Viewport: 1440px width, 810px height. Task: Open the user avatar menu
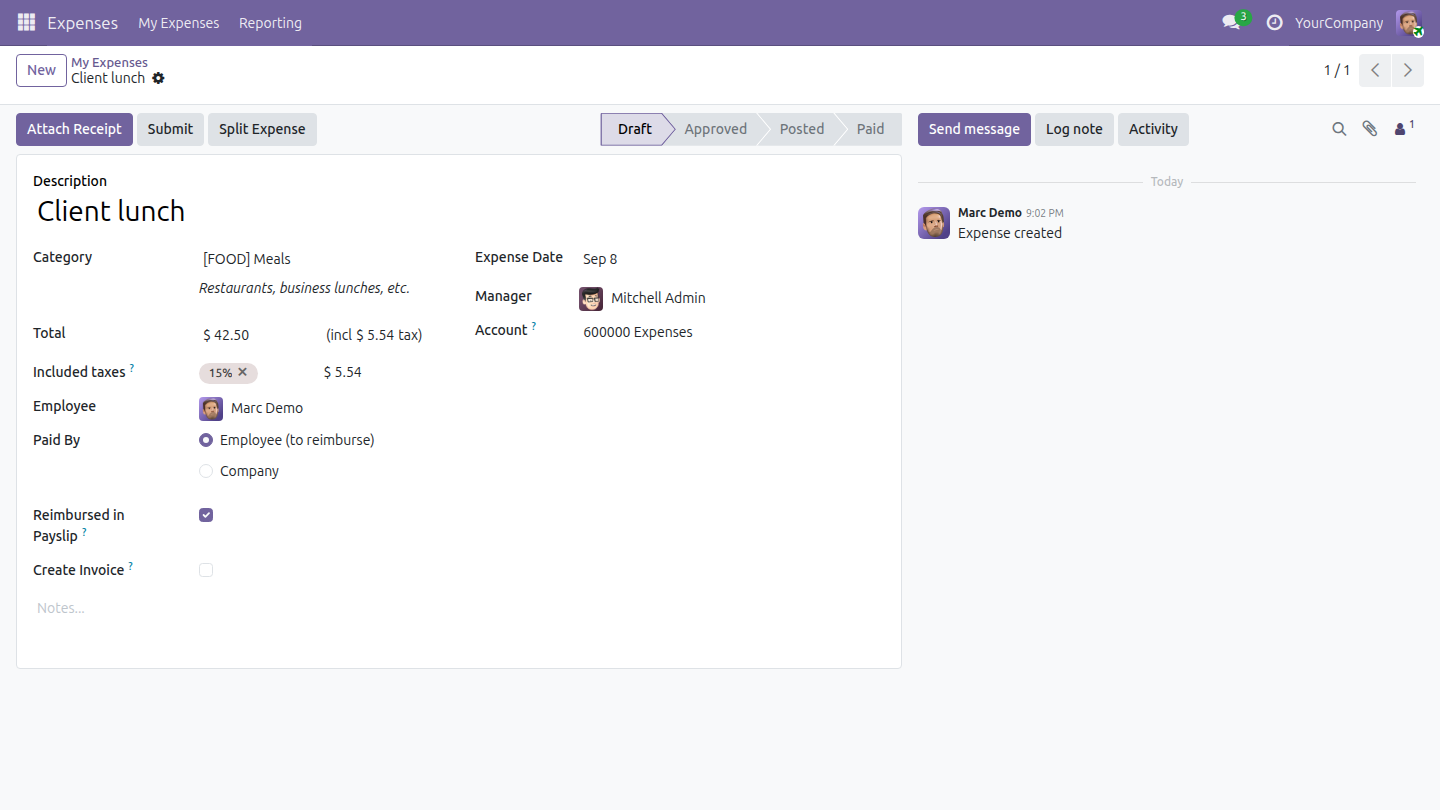[1409, 23]
